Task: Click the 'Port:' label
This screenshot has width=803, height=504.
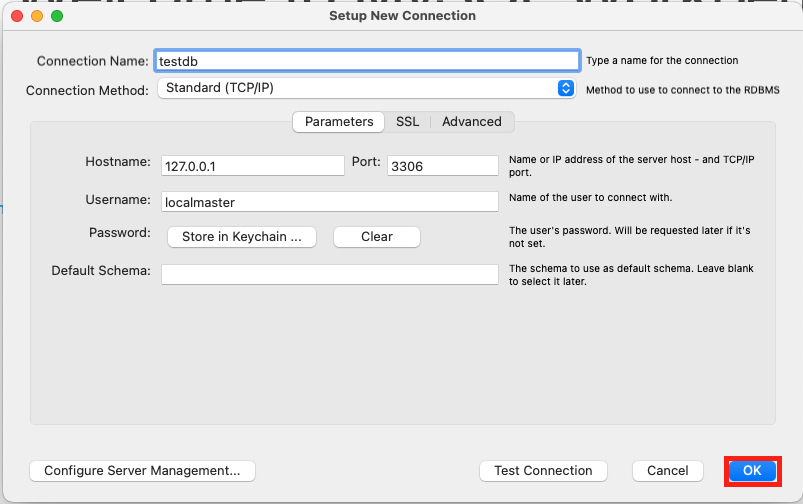Action: pos(366,162)
